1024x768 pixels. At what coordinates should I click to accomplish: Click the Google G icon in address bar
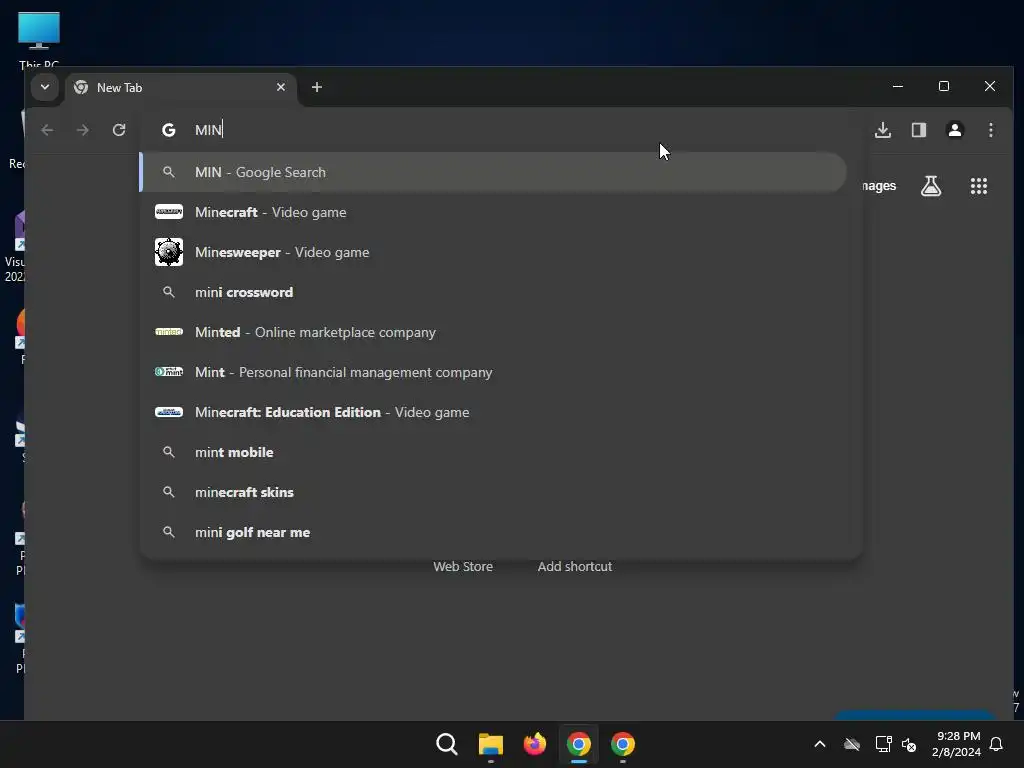(x=168, y=130)
